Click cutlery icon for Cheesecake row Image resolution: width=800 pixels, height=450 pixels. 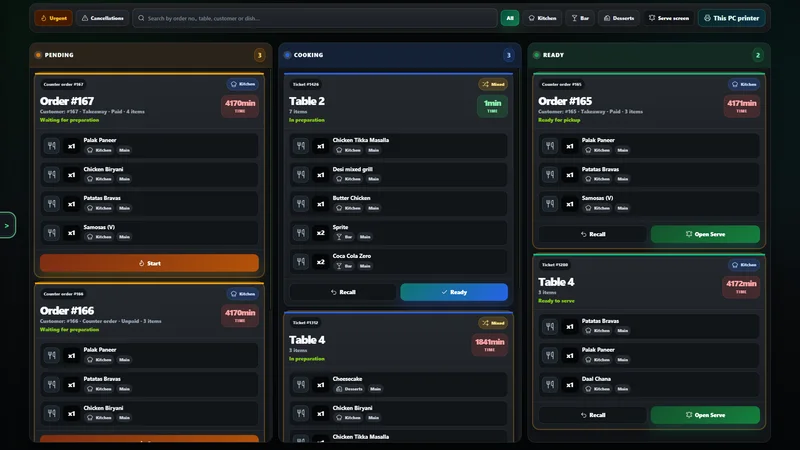[301, 384]
